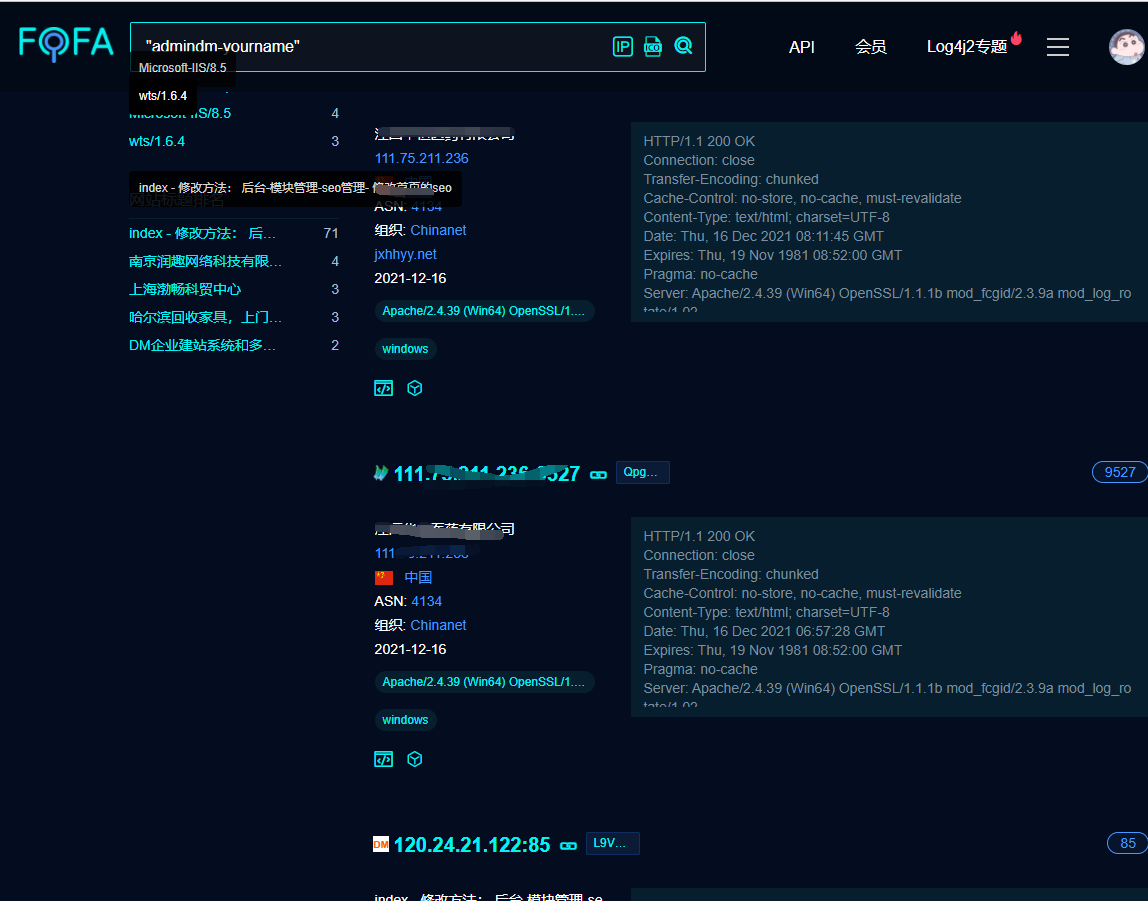Screen dimensions: 1148x901
Task: Click the port 9527 badge
Action: [1119, 472]
